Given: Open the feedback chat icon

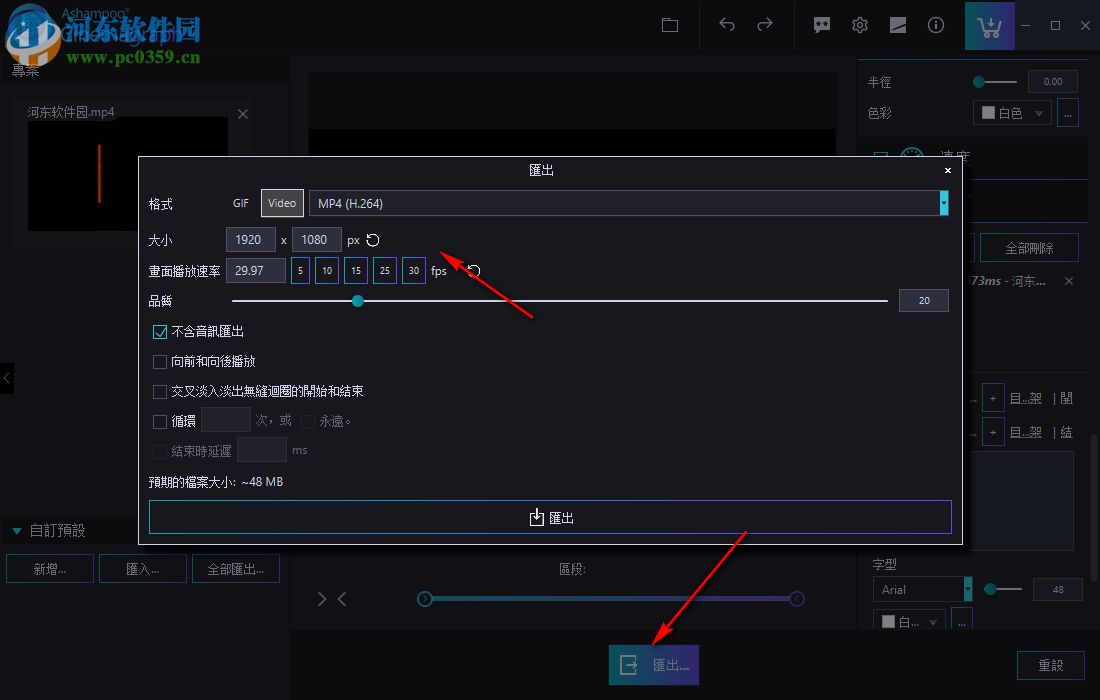Looking at the screenshot, I should [821, 25].
